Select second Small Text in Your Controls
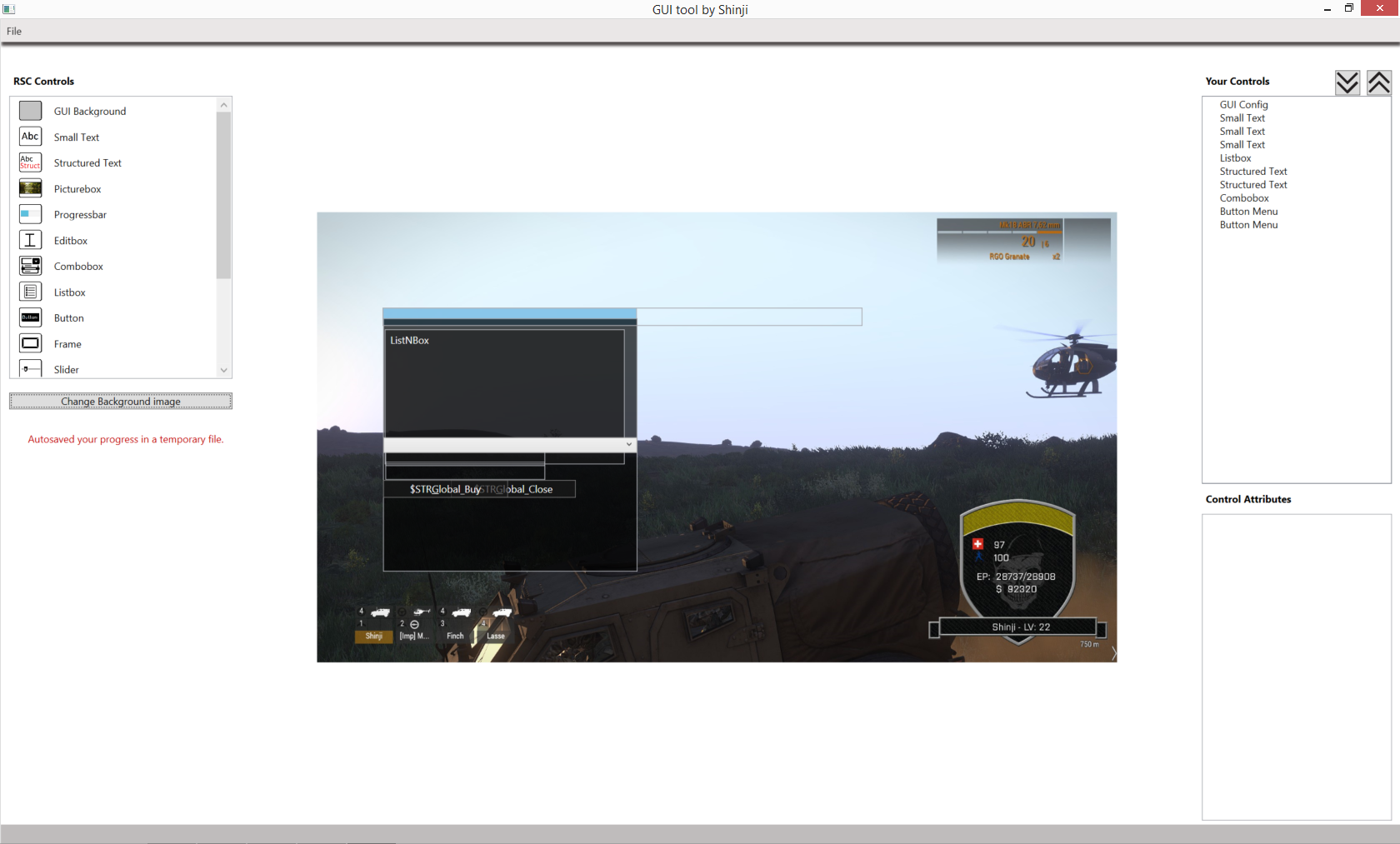This screenshot has height=844, width=1400. click(1242, 131)
